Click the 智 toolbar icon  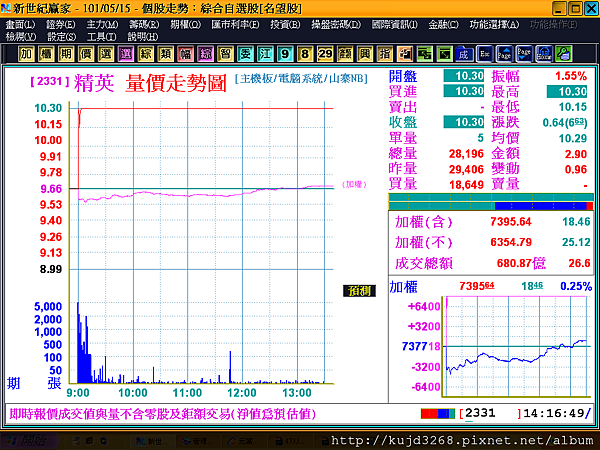[x=225, y=54]
